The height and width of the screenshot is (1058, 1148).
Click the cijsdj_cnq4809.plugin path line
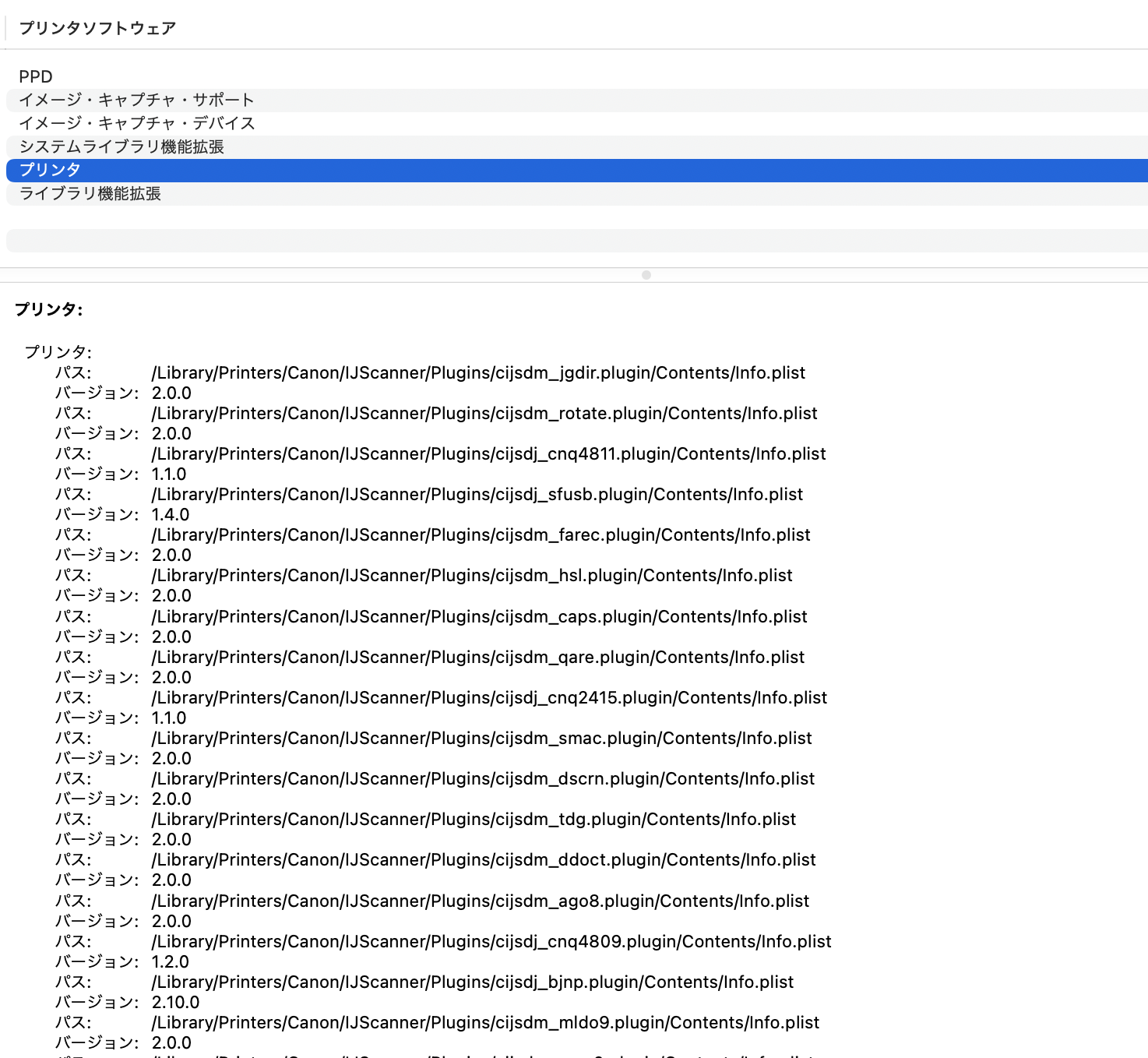click(x=491, y=941)
